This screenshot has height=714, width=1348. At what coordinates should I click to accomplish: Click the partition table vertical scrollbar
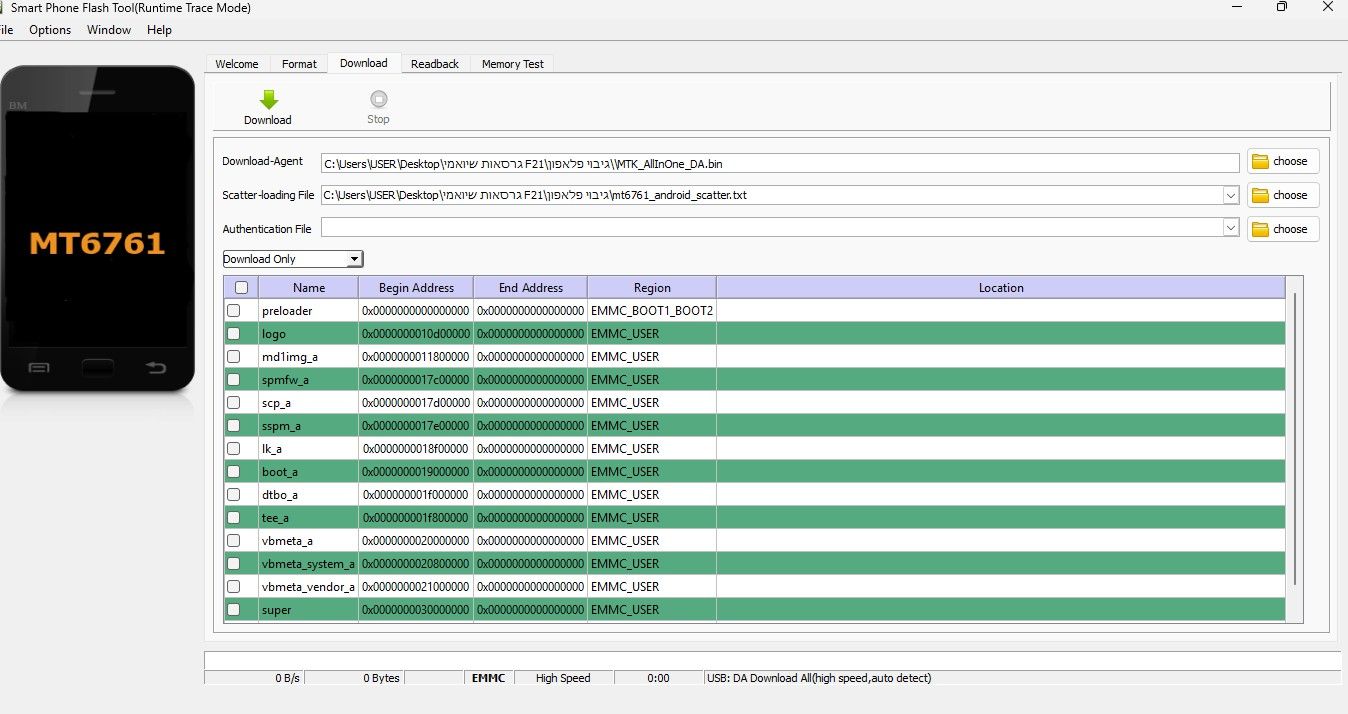pyautogui.click(x=1295, y=439)
